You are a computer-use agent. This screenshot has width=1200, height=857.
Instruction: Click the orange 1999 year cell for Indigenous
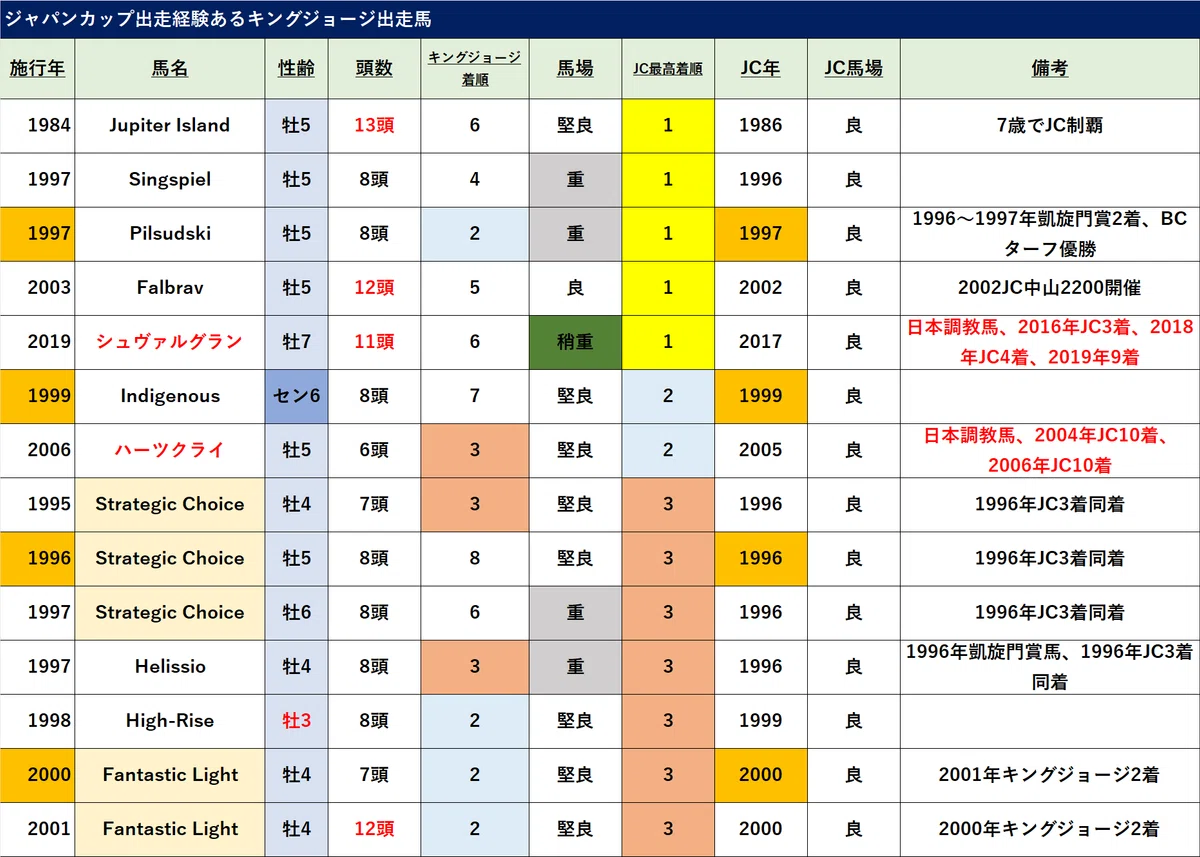click(x=37, y=396)
